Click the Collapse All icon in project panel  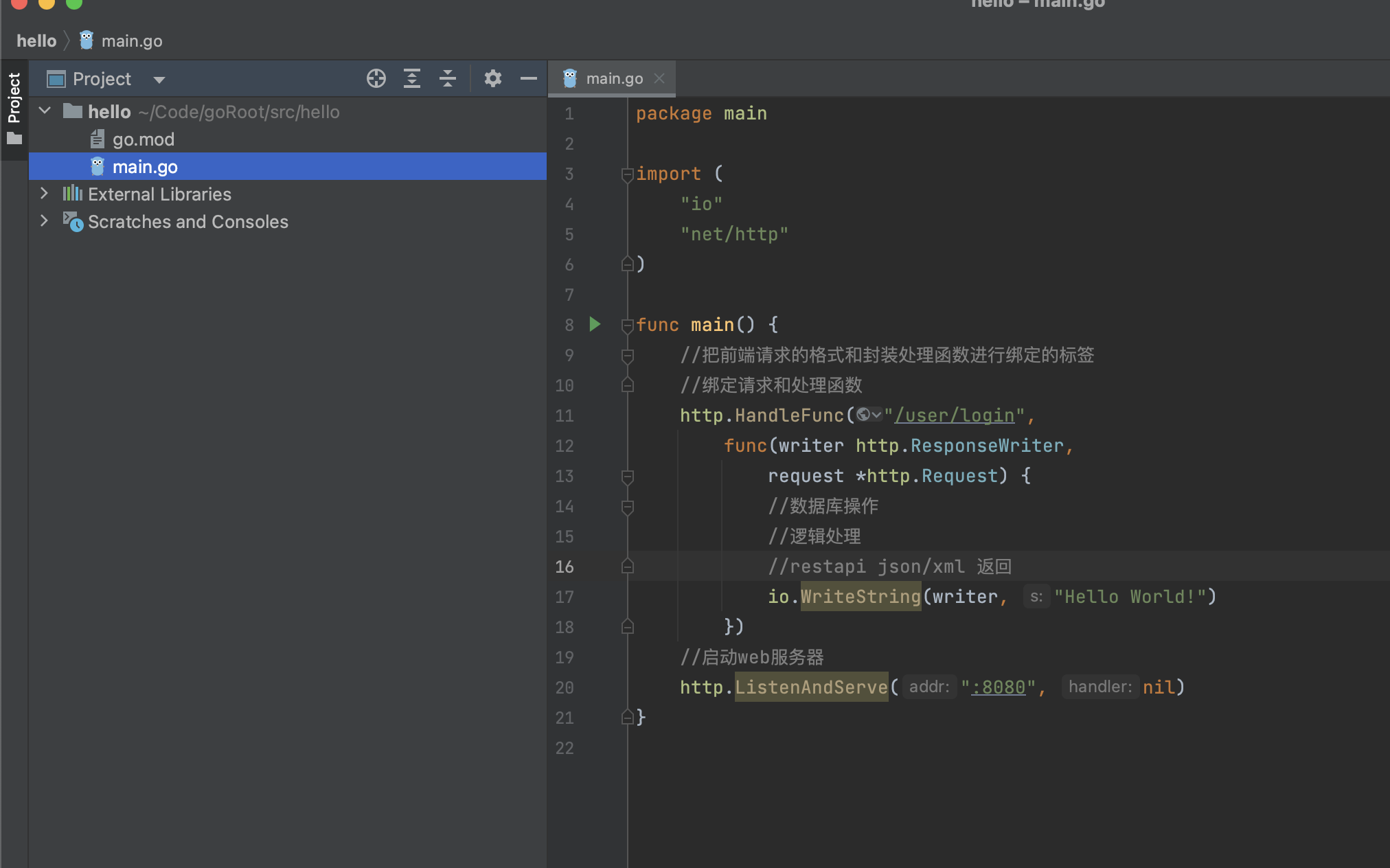pos(448,79)
